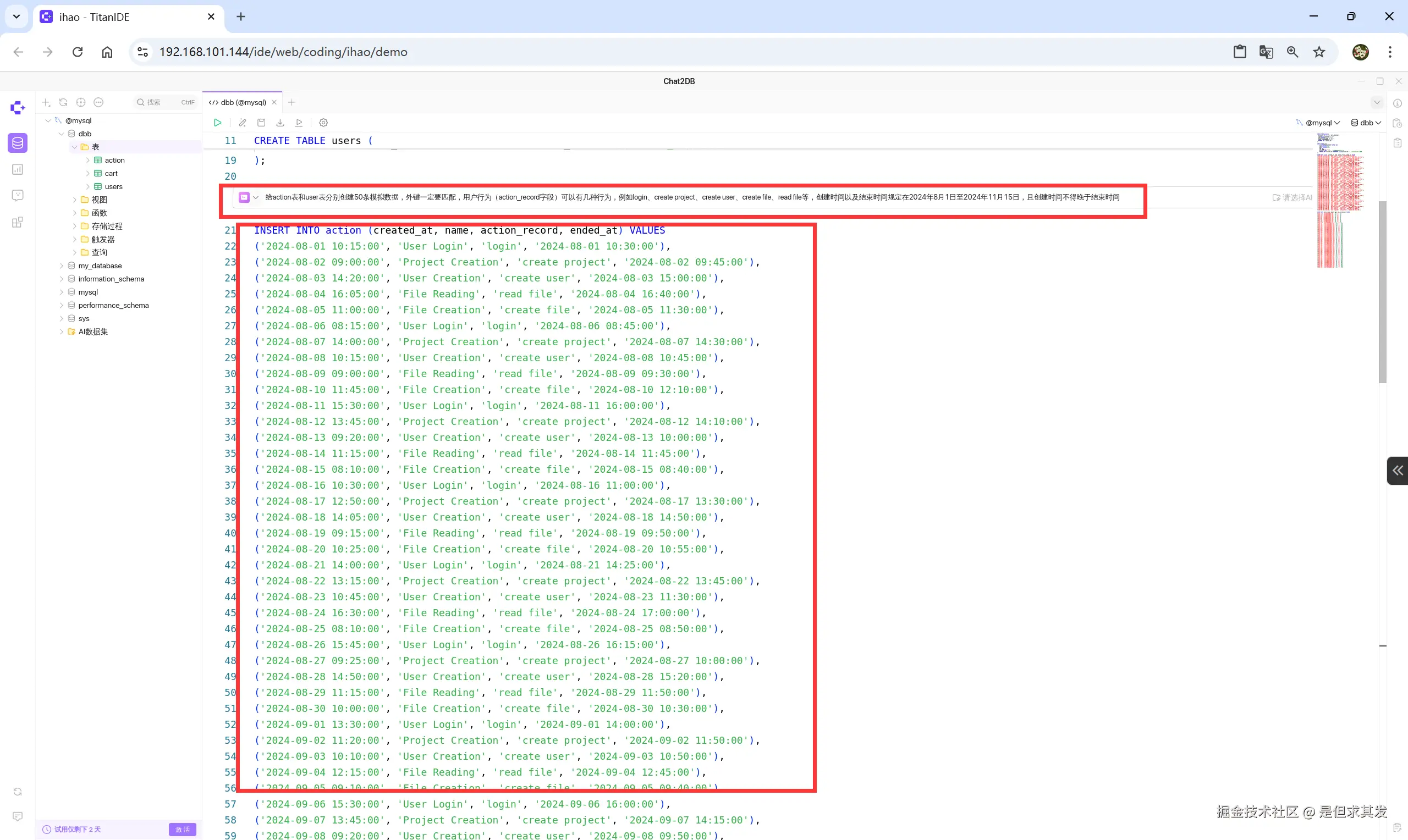Screen dimensions: 1408x840
Task: Open the dbb database selector dropdown
Action: (x=1366, y=122)
